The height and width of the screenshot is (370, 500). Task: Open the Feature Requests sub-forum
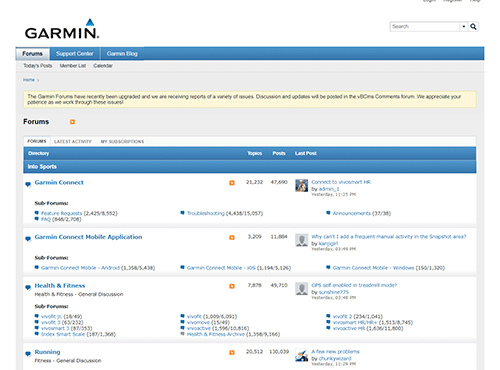pos(61,213)
